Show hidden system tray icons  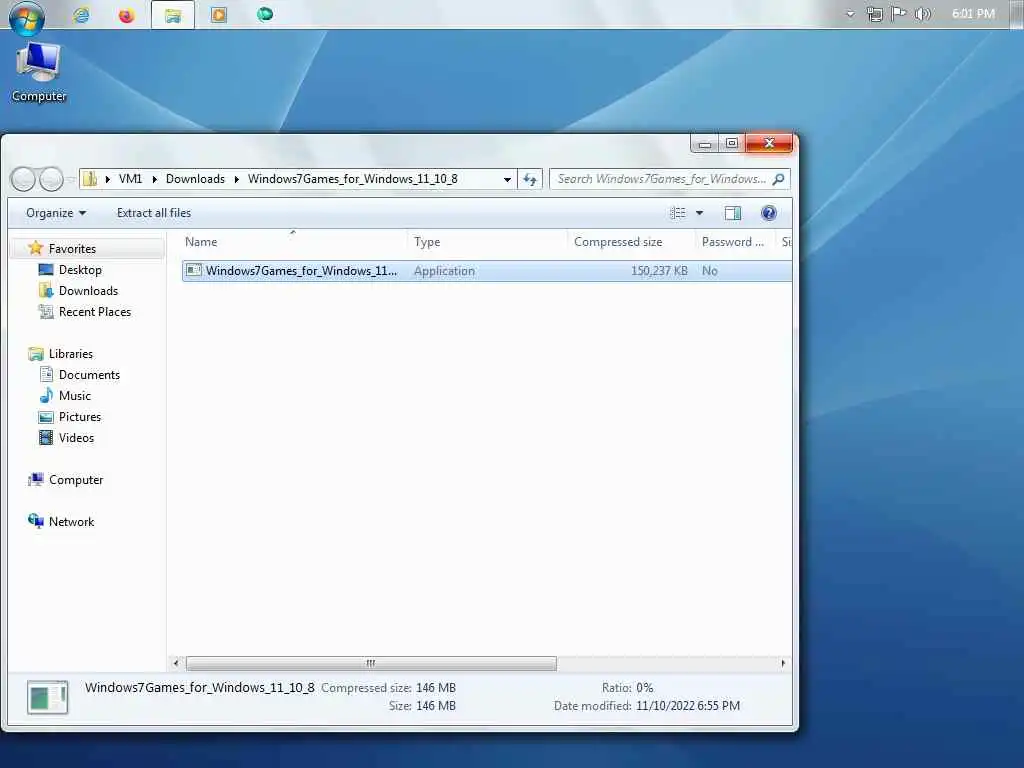point(850,14)
